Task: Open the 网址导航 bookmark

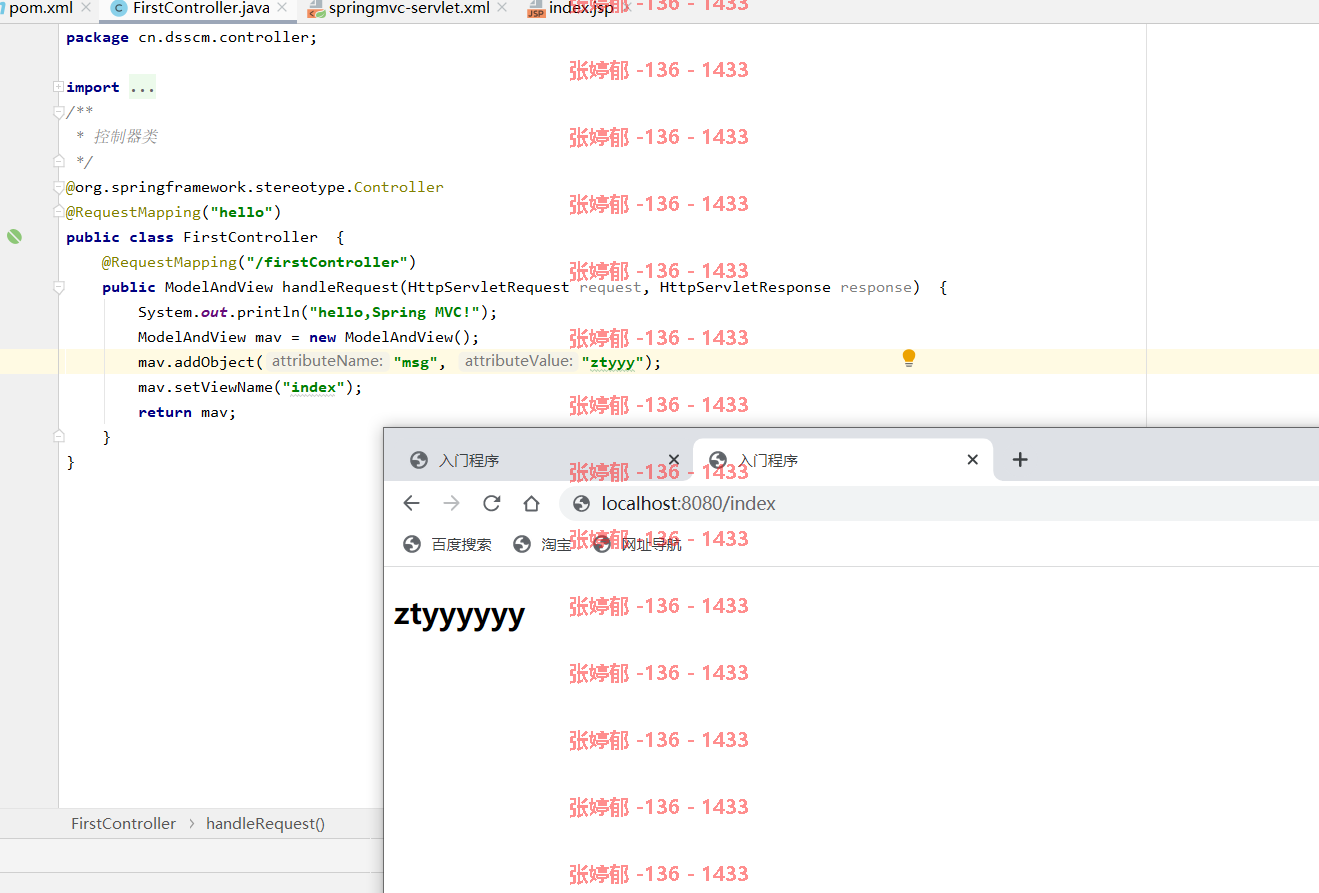Action: point(637,544)
